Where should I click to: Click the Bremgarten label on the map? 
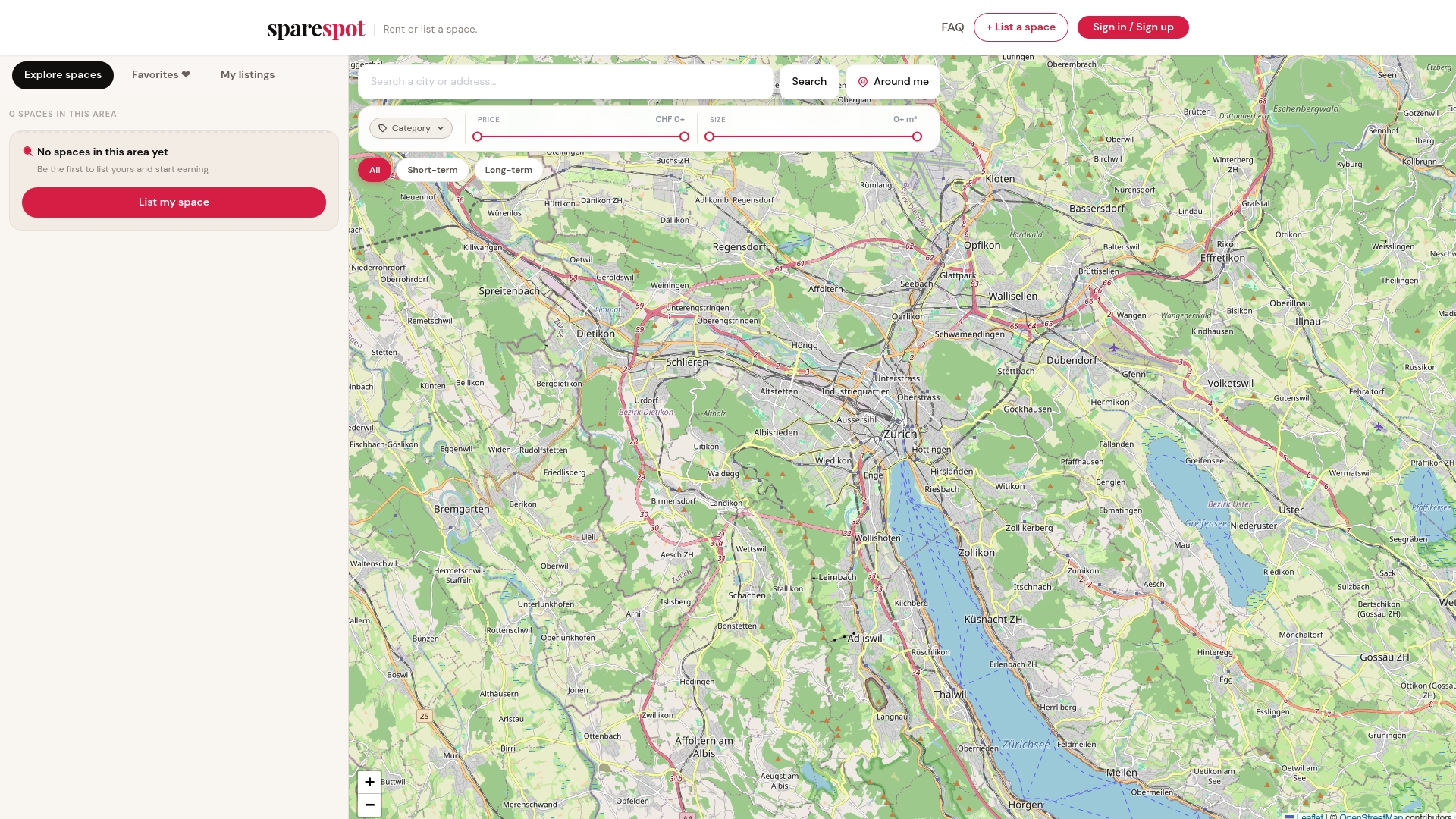pyautogui.click(x=462, y=510)
